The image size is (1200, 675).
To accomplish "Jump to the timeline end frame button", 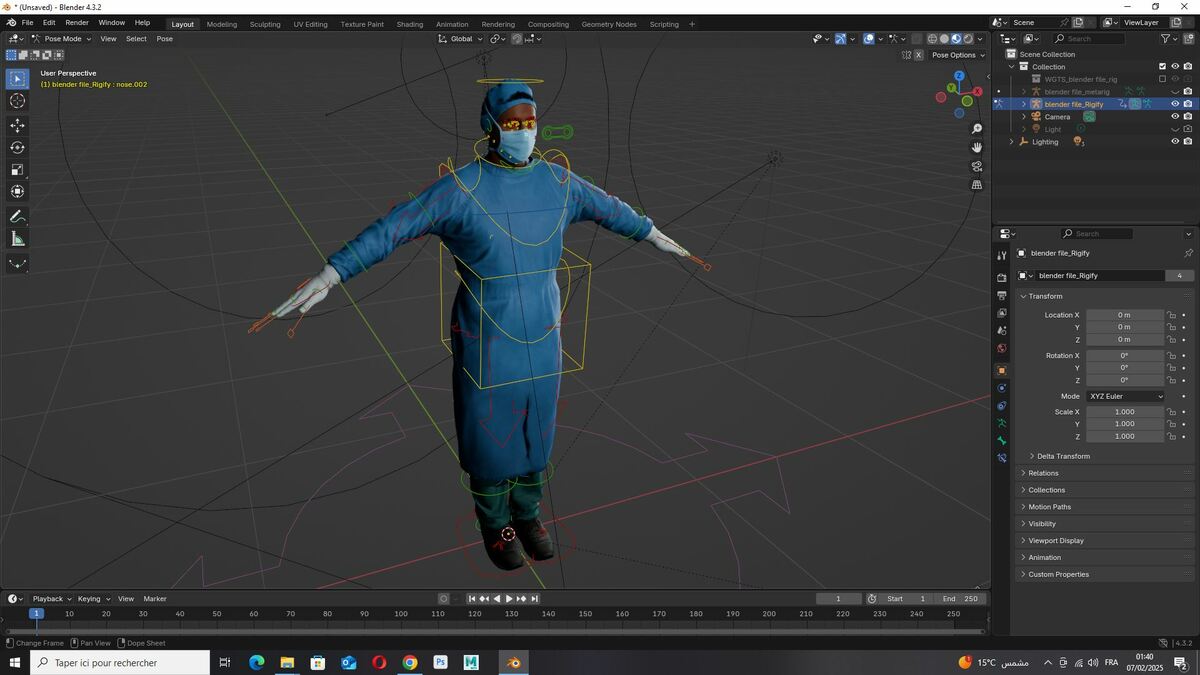I will coord(534,599).
